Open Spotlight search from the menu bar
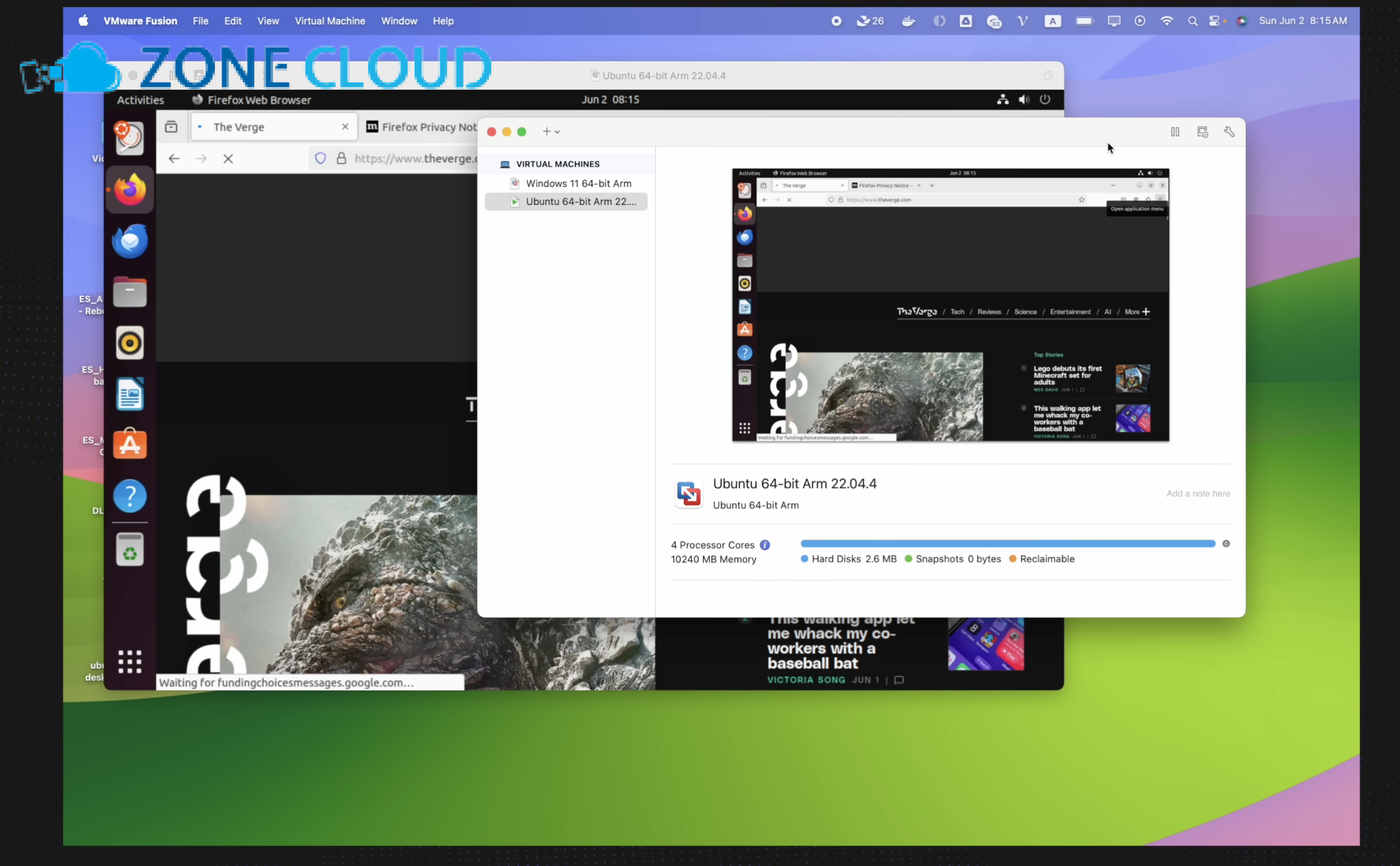 click(1193, 21)
